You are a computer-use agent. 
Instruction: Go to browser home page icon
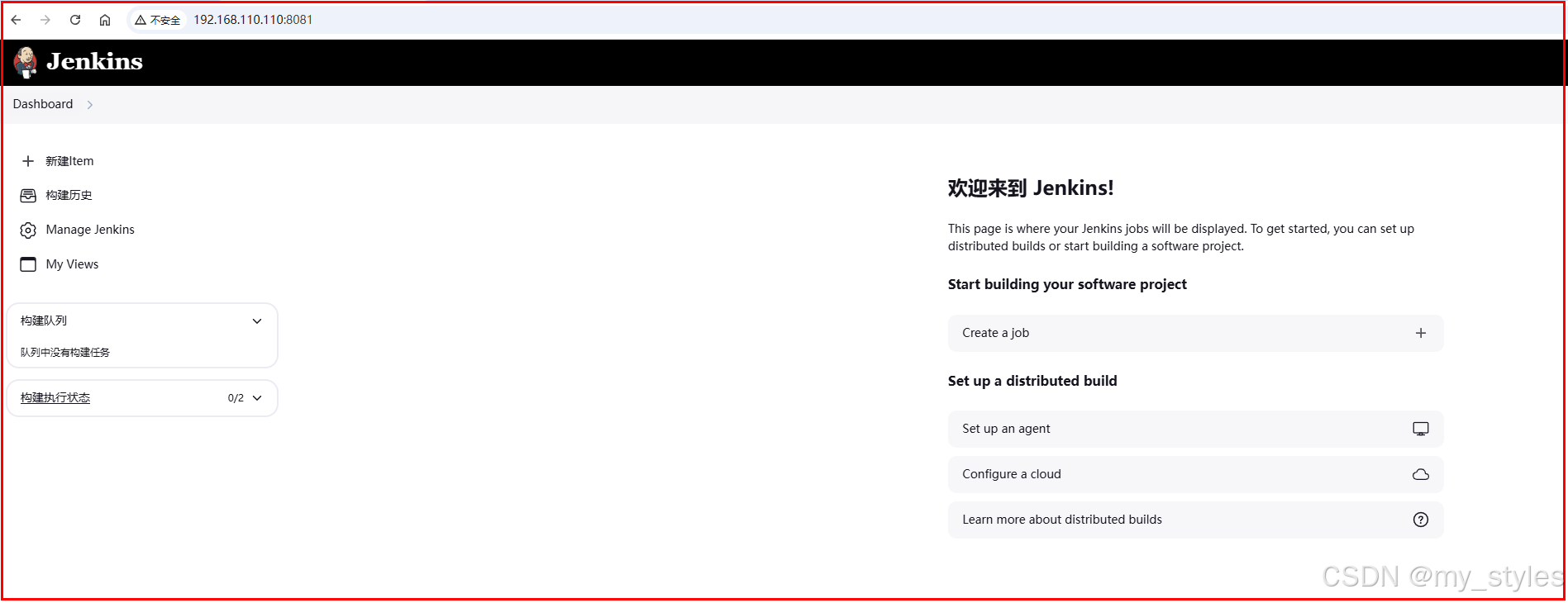[x=105, y=20]
